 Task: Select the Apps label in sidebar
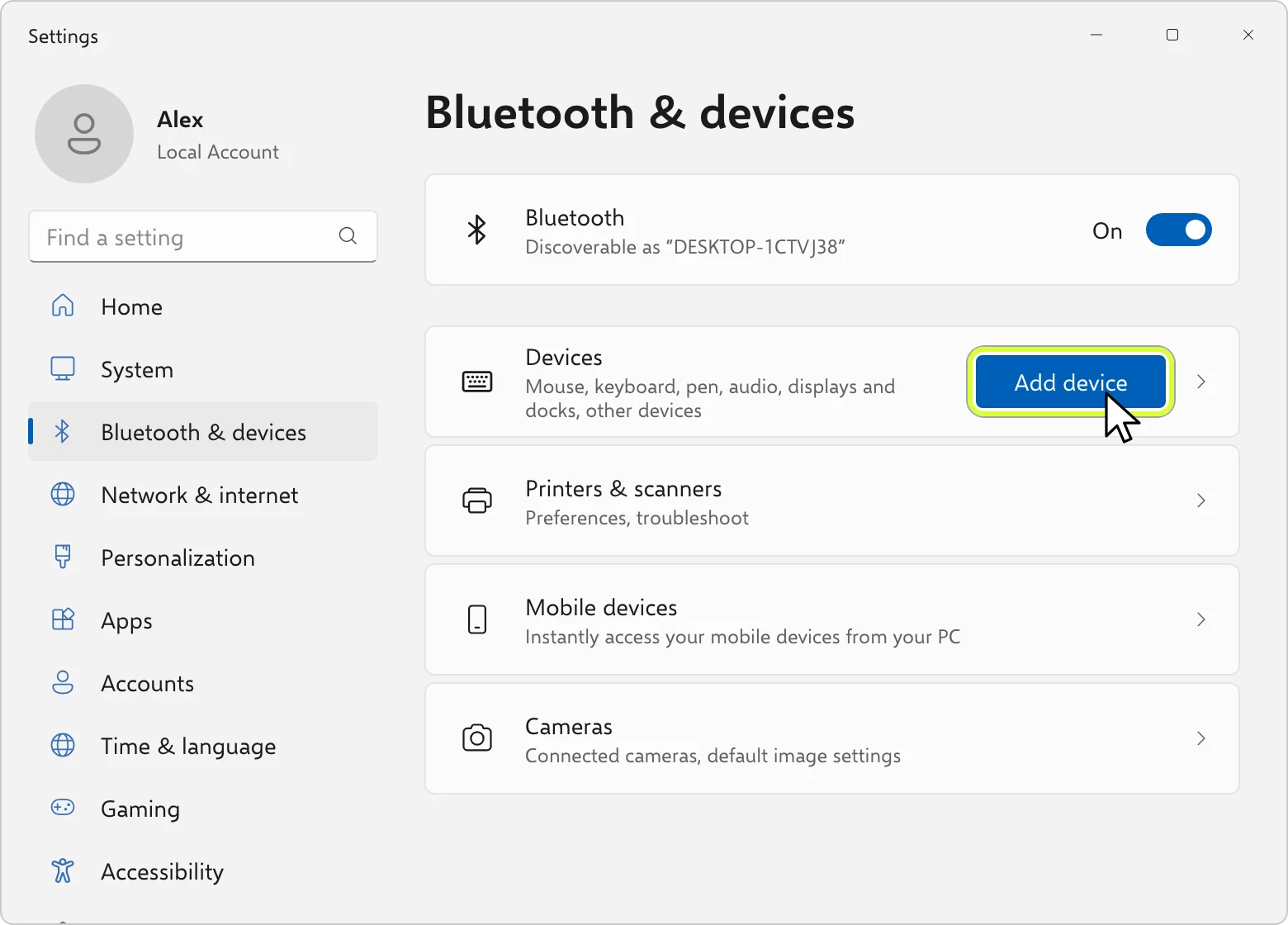[x=126, y=621]
